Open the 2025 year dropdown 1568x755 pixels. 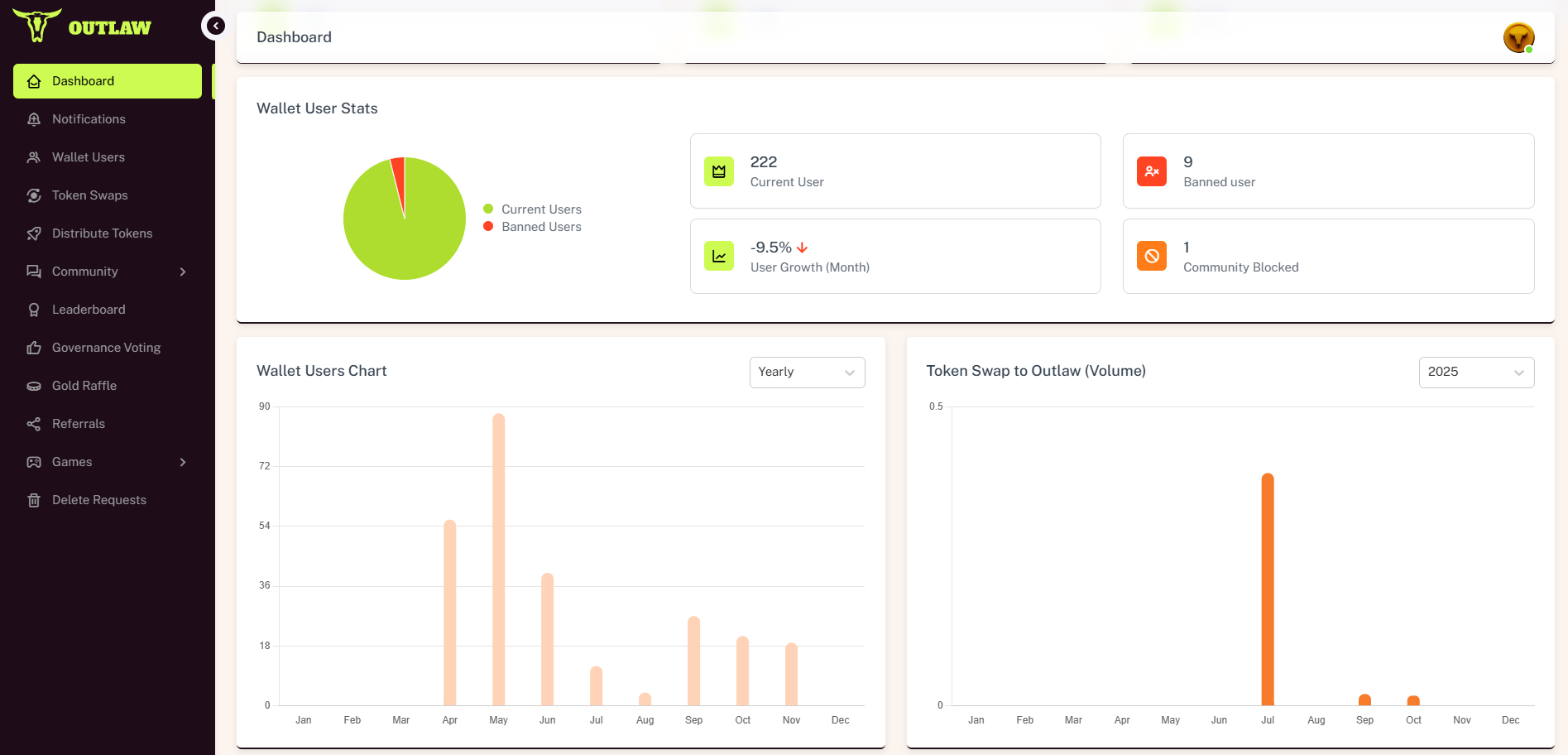click(1475, 373)
